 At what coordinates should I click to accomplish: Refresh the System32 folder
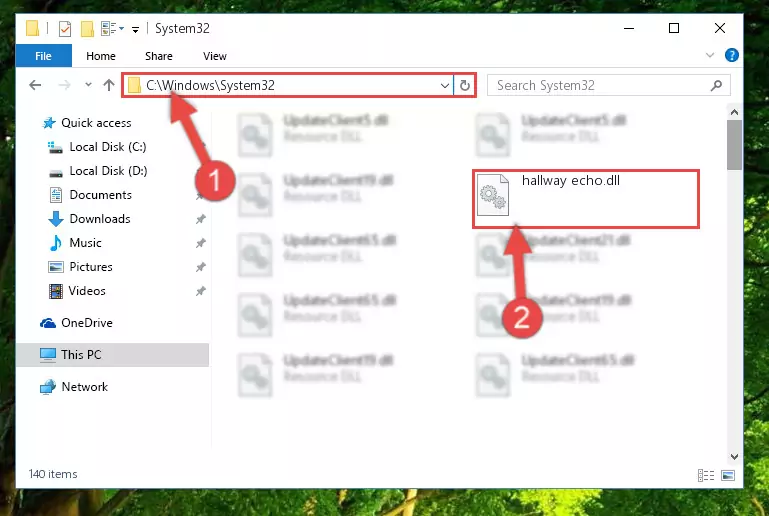(464, 86)
